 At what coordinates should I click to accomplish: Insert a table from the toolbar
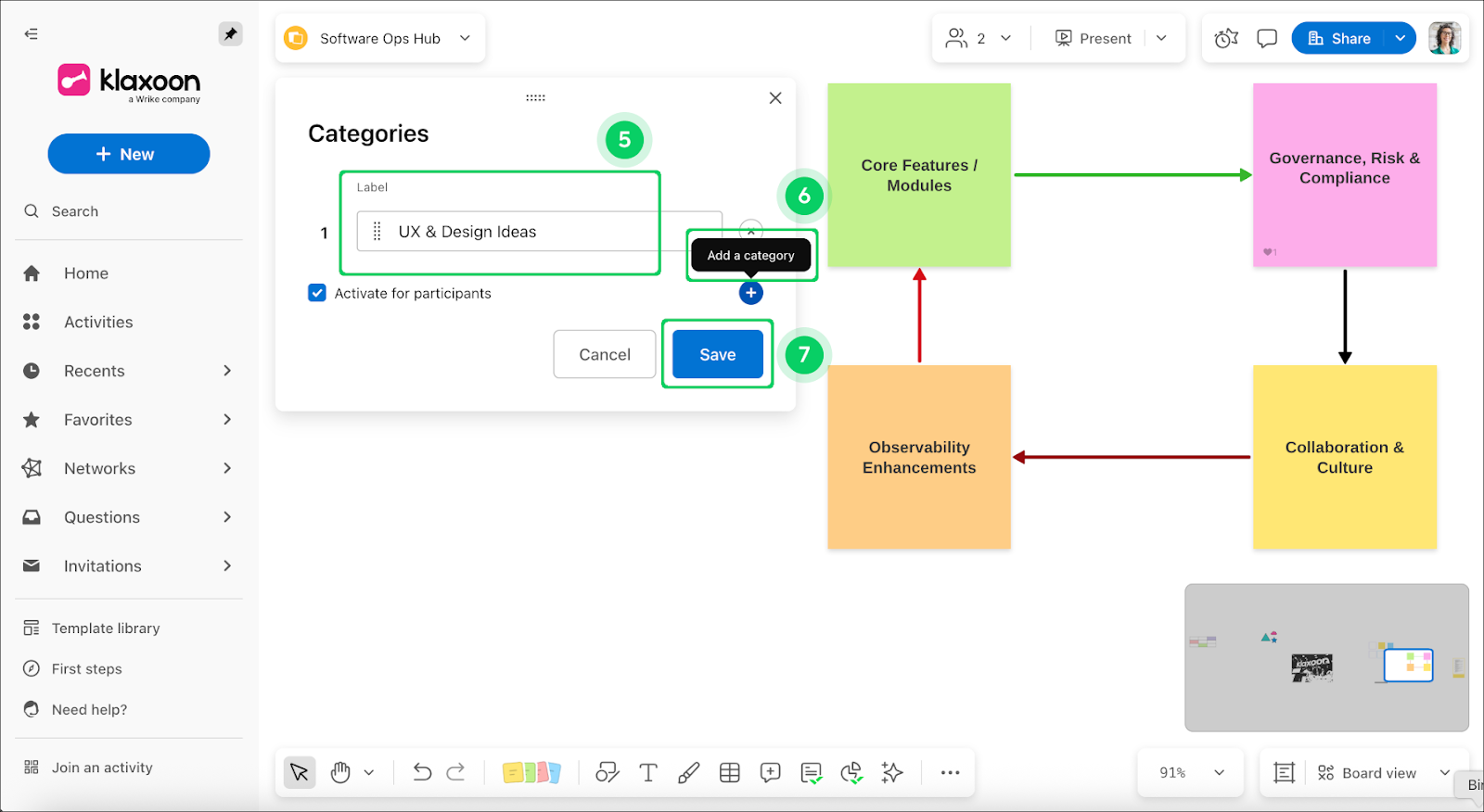(730, 772)
